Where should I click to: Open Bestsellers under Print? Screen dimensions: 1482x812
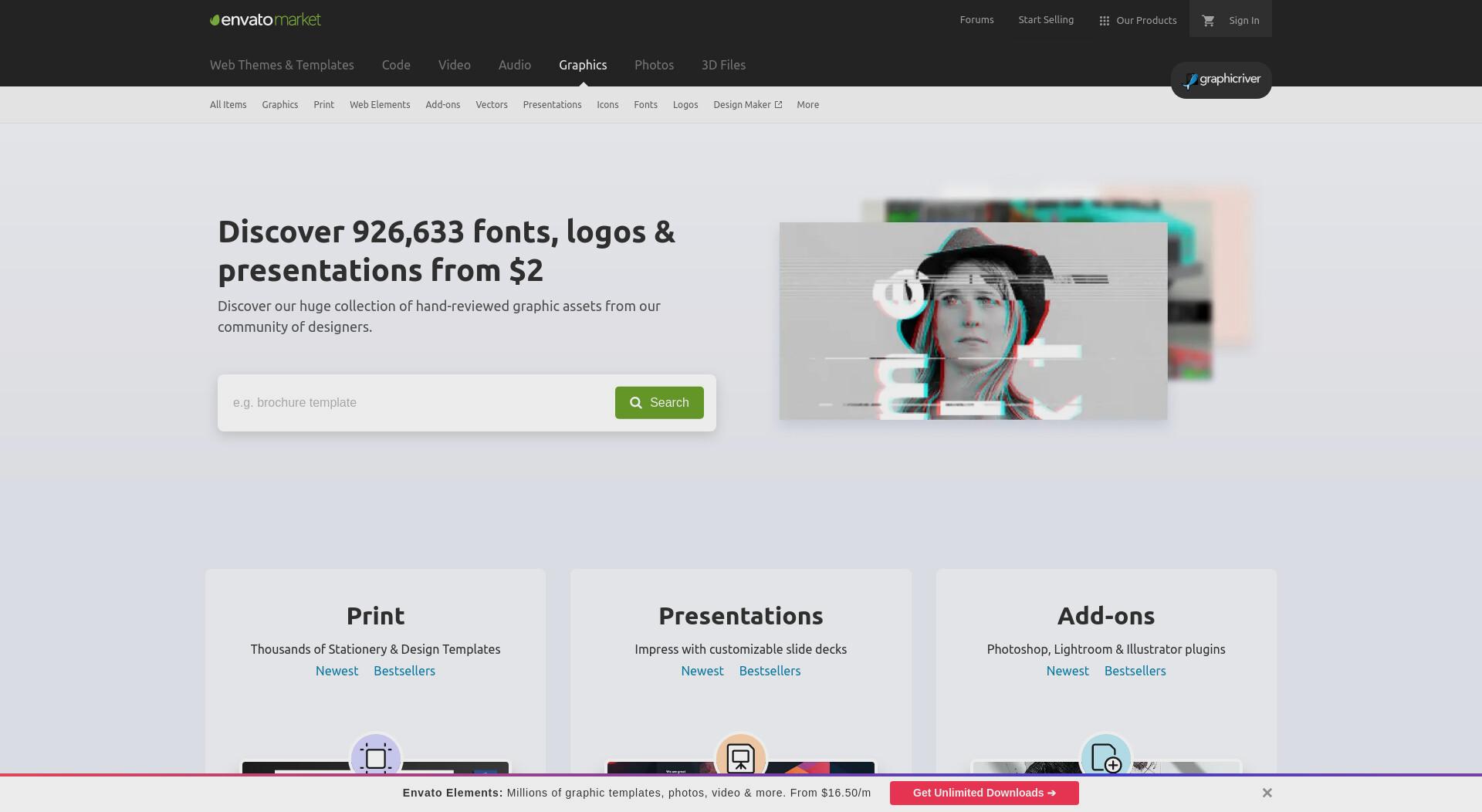[x=404, y=671]
